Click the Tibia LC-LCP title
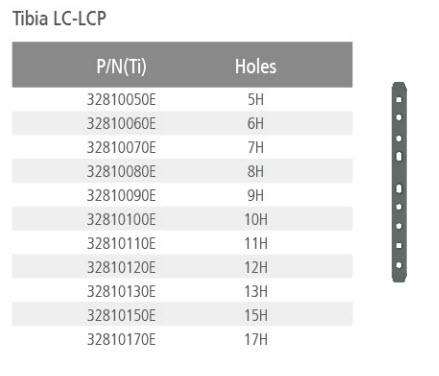 (59, 18)
